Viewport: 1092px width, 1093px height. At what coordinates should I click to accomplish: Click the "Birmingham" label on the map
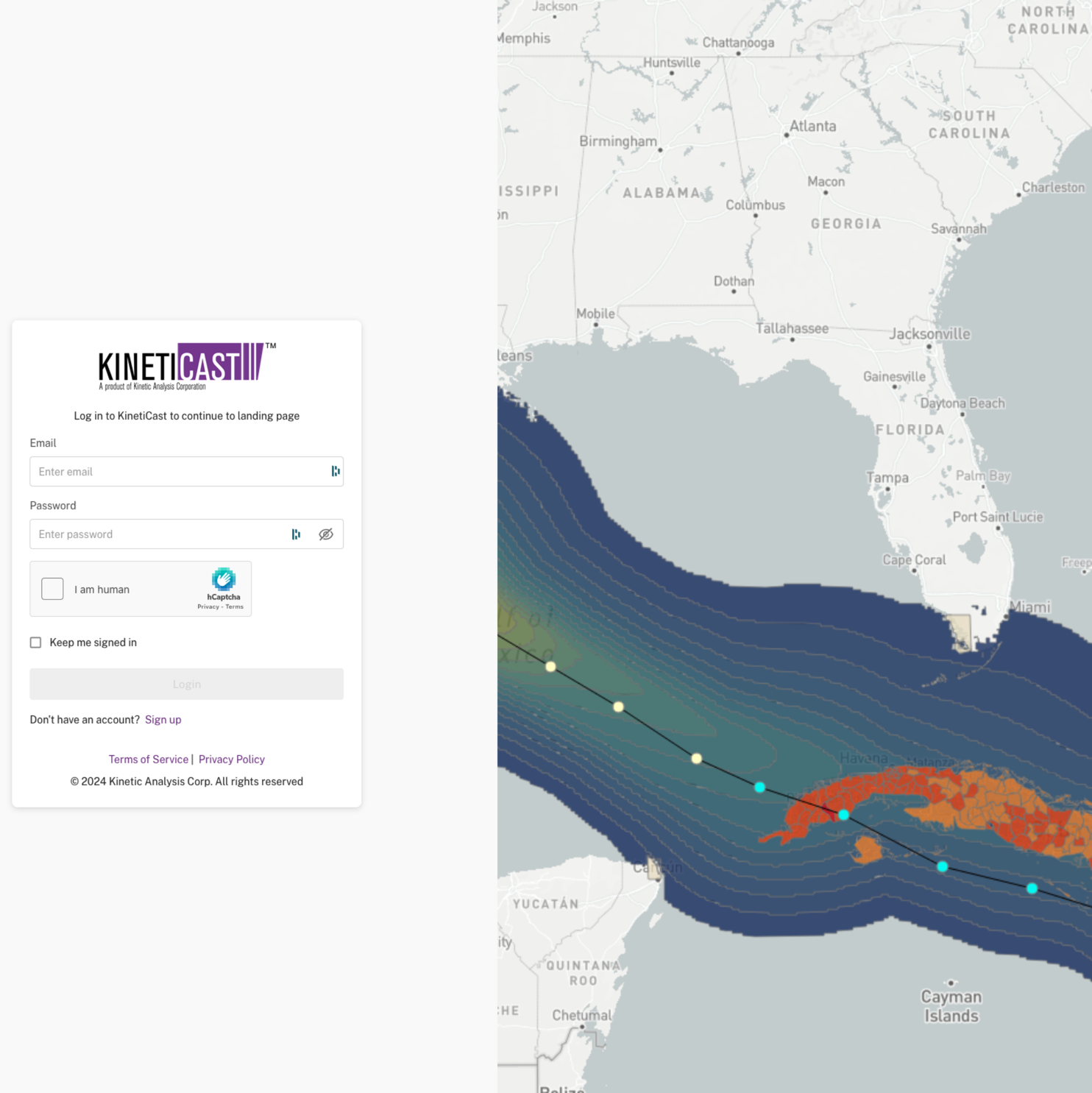[x=618, y=141]
